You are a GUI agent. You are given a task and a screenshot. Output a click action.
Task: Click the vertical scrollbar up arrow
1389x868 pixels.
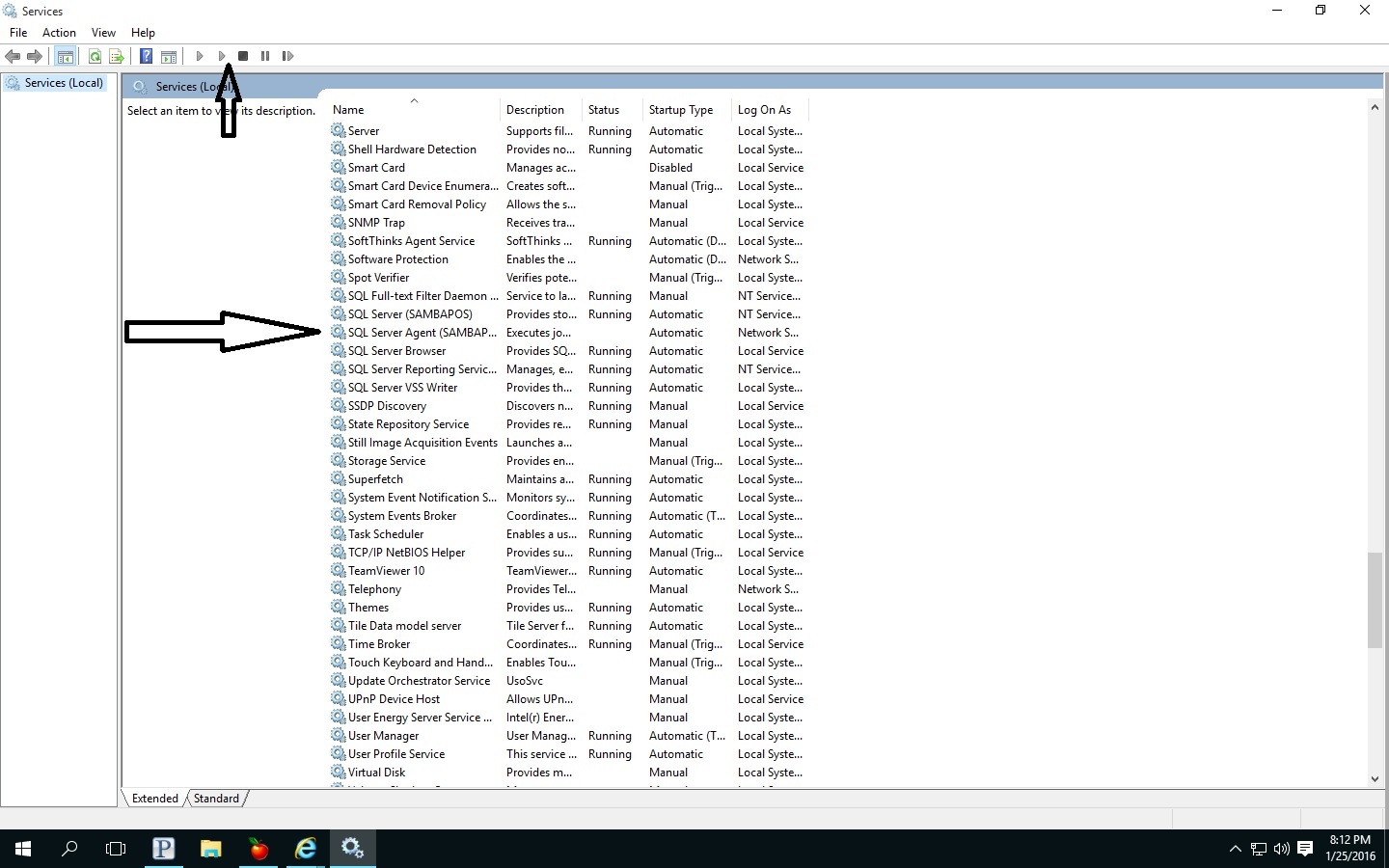1375,107
